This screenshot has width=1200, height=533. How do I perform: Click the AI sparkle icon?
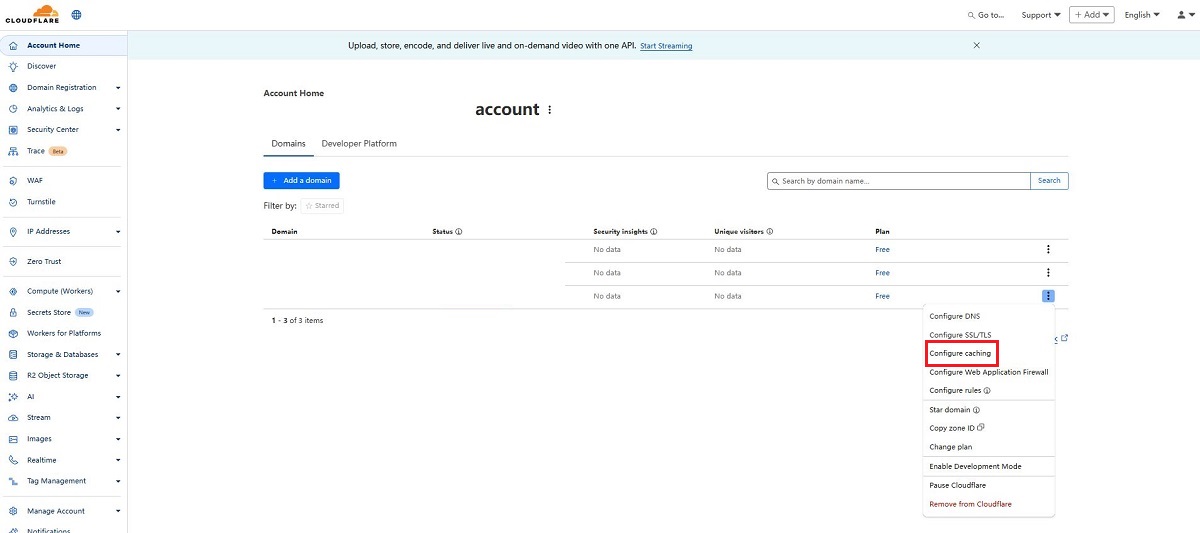(13, 396)
